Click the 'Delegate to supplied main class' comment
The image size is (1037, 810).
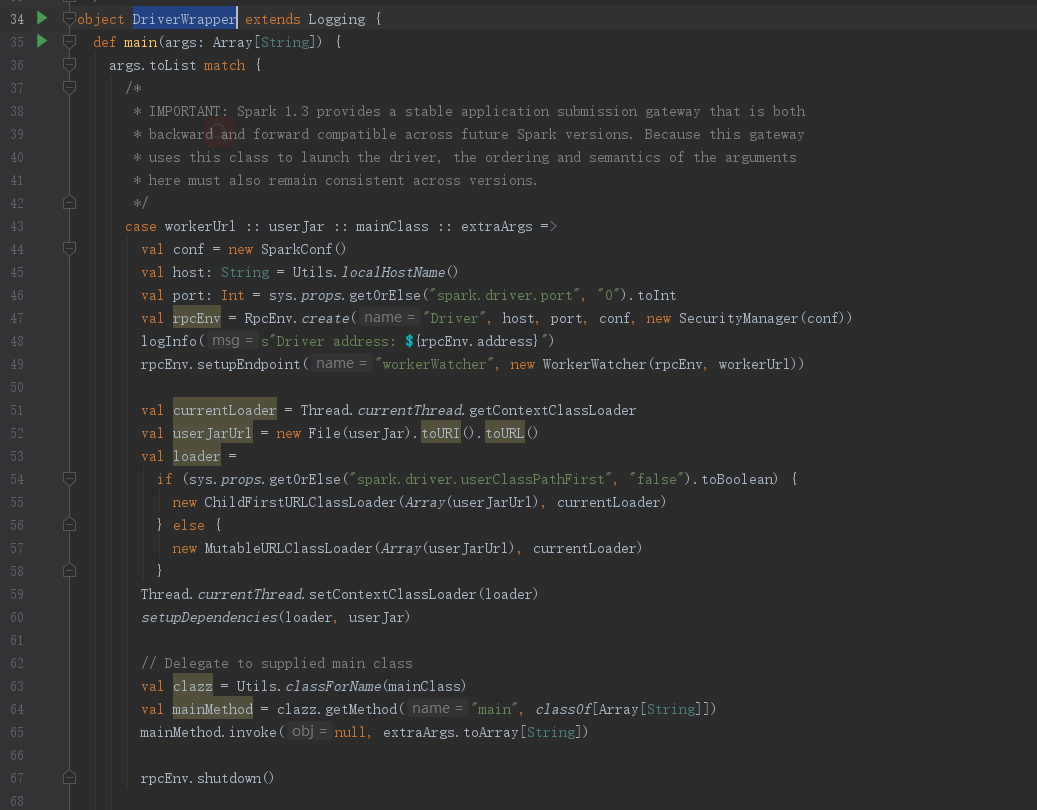click(x=276, y=663)
